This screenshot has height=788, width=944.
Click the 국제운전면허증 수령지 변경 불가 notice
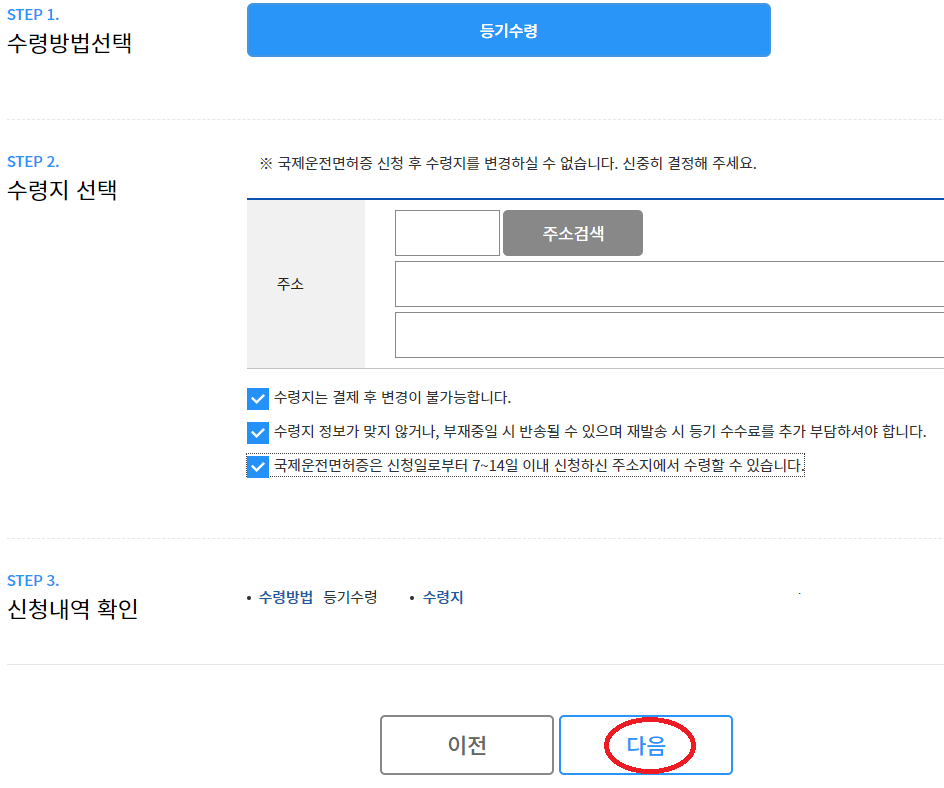508,163
